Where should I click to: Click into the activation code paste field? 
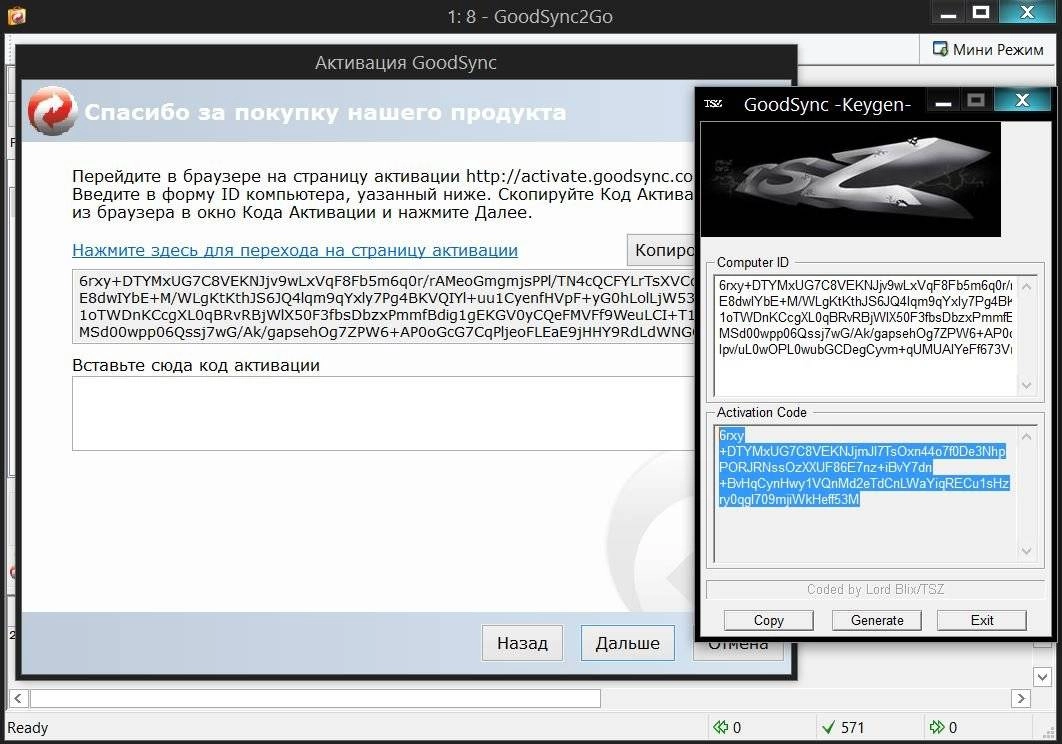click(x=384, y=413)
